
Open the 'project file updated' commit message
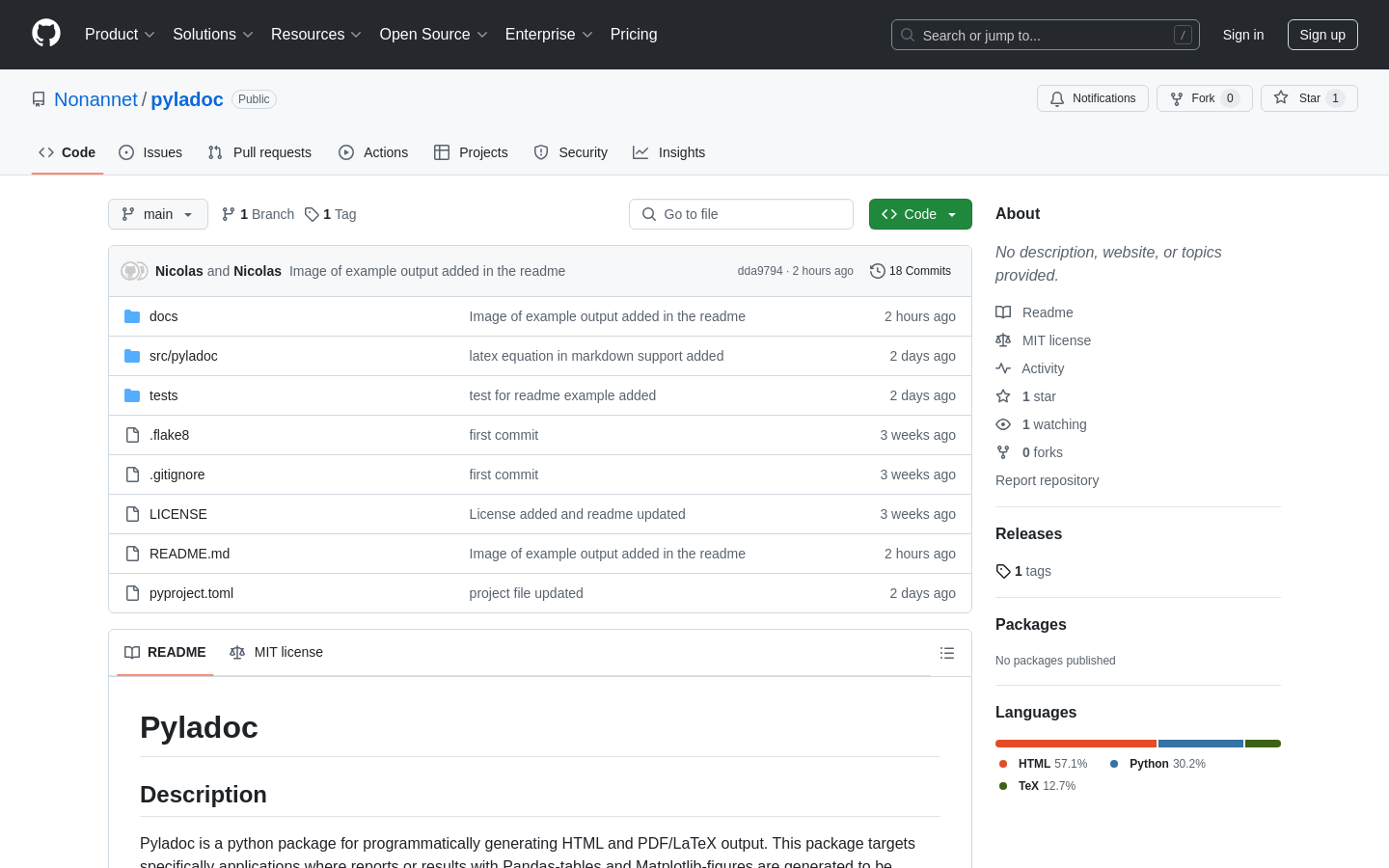526,593
